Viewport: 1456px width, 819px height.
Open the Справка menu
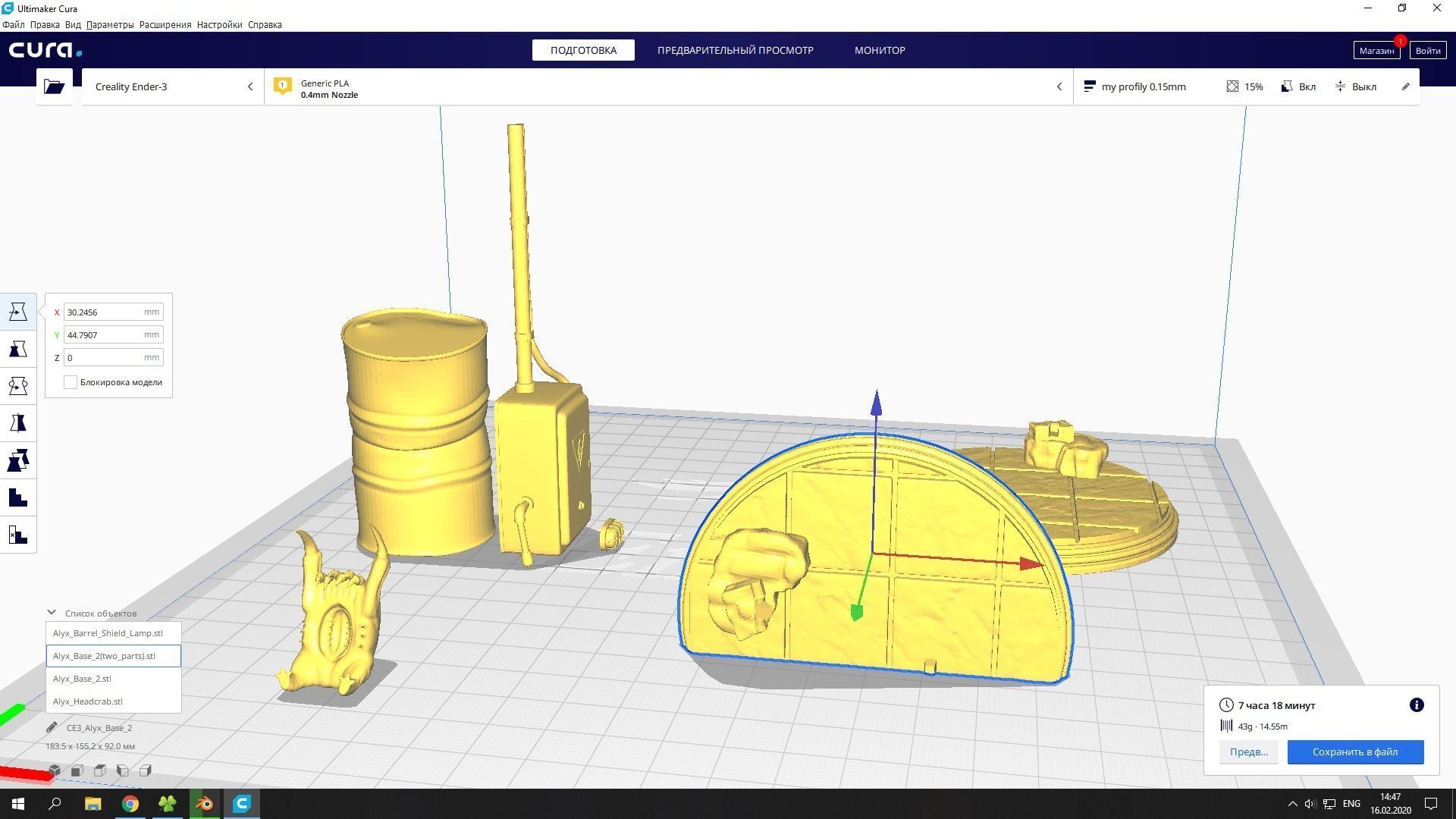coord(265,24)
